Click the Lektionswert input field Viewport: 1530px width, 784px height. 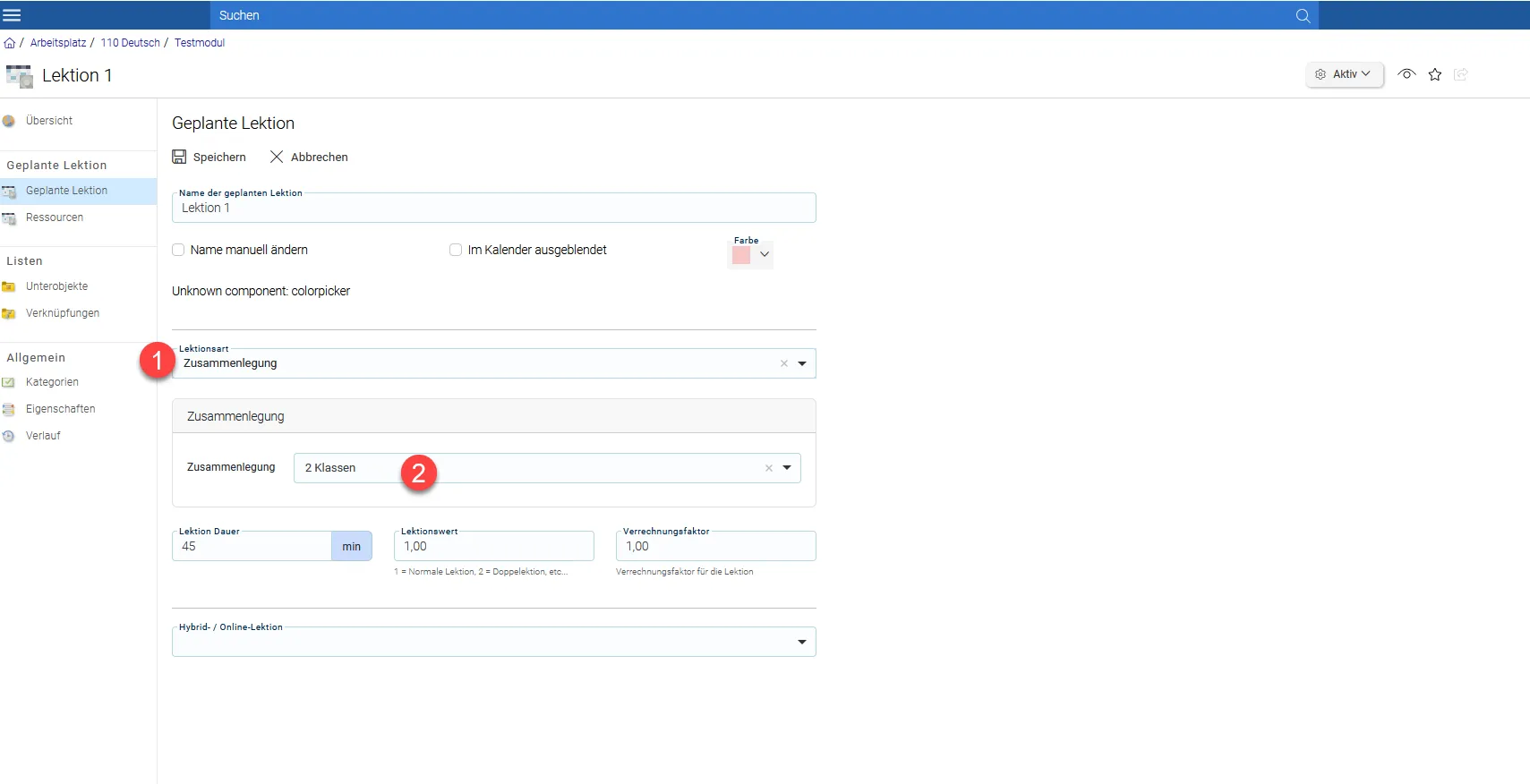click(x=493, y=546)
